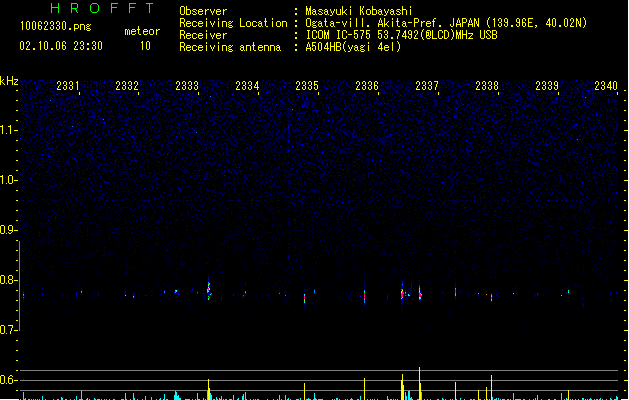Viewport: 629px width, 400px height.
Task: Click the 2339 time marker
Action: pyautogui.click(x=547, y=86)
